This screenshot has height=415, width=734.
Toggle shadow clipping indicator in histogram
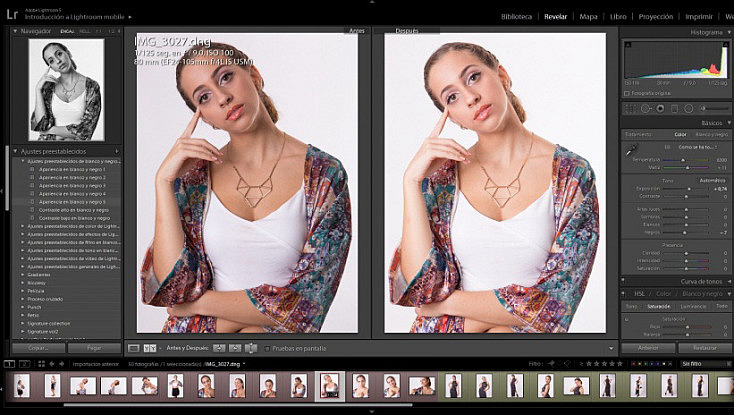(628, 45)
